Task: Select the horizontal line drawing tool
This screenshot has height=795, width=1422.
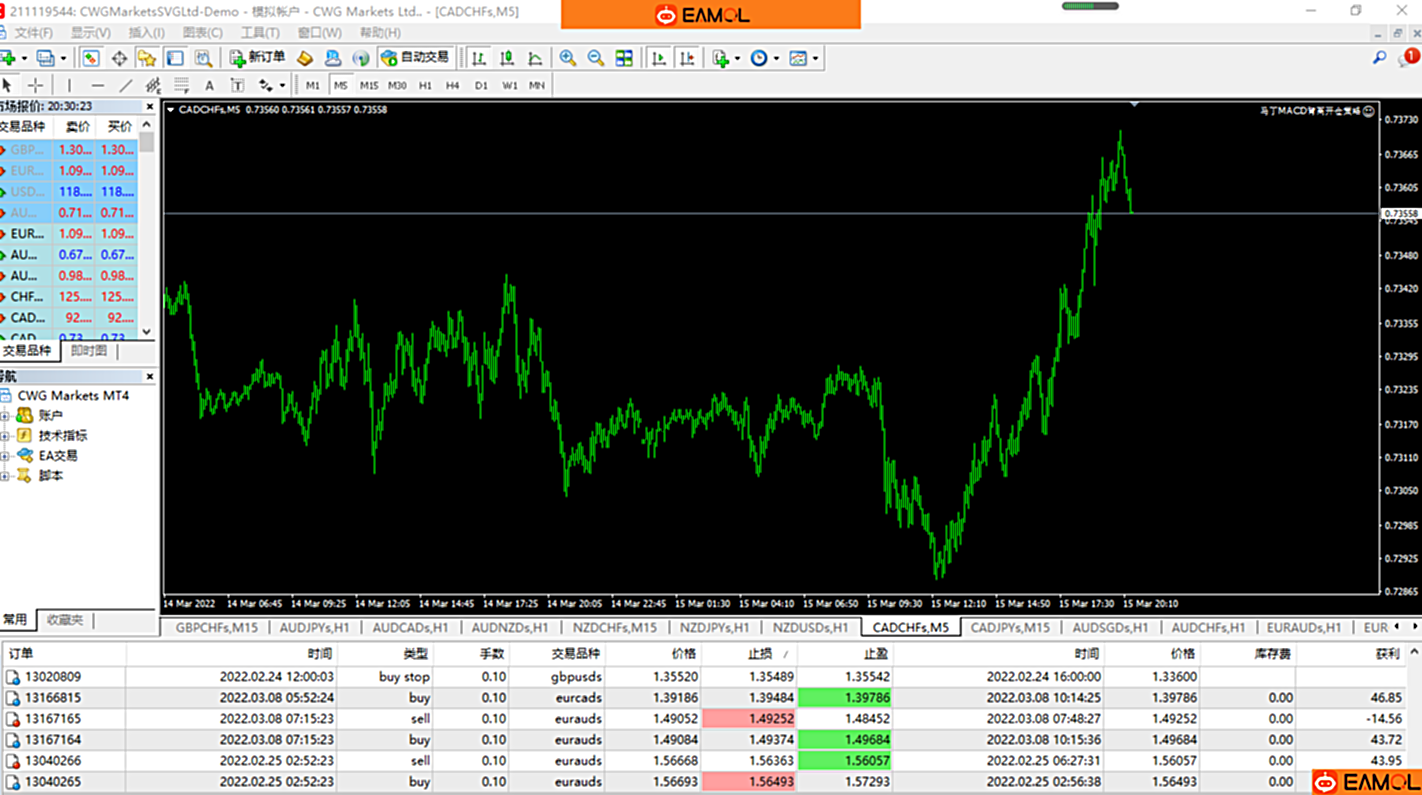Action: (97, 86)
